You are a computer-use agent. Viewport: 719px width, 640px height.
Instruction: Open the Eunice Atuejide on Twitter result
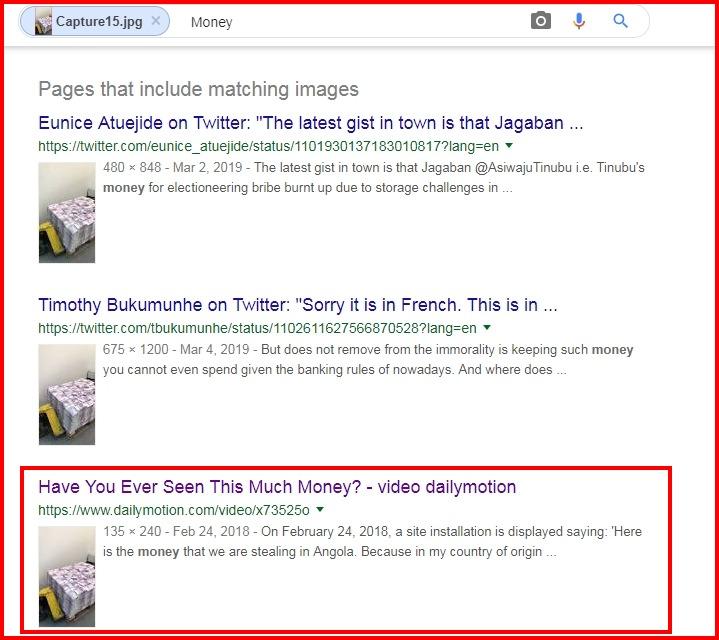(x=310, y=123)
